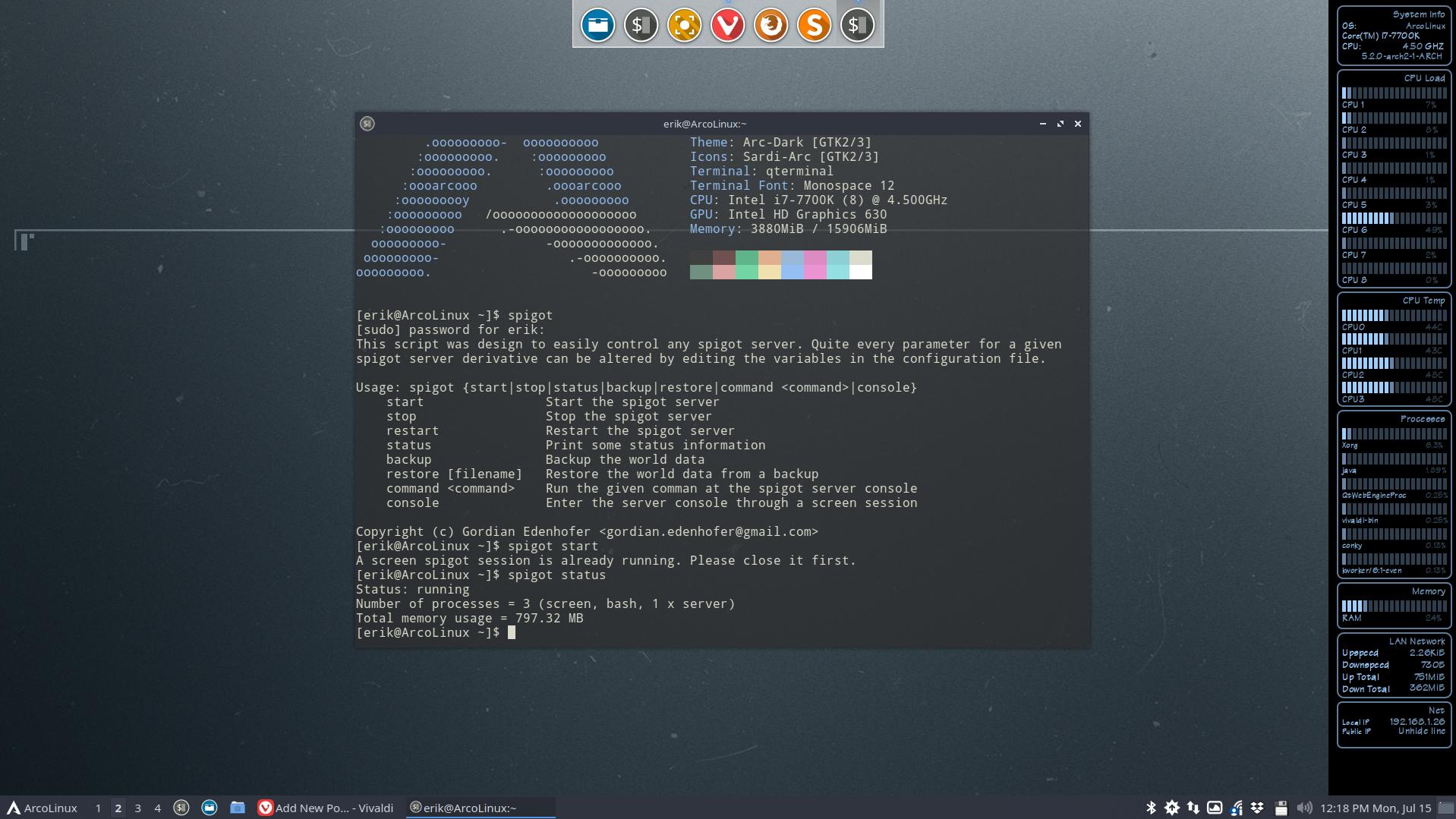
Task: Launch Vivaldi browser from the dock
Action: (727, 25)
